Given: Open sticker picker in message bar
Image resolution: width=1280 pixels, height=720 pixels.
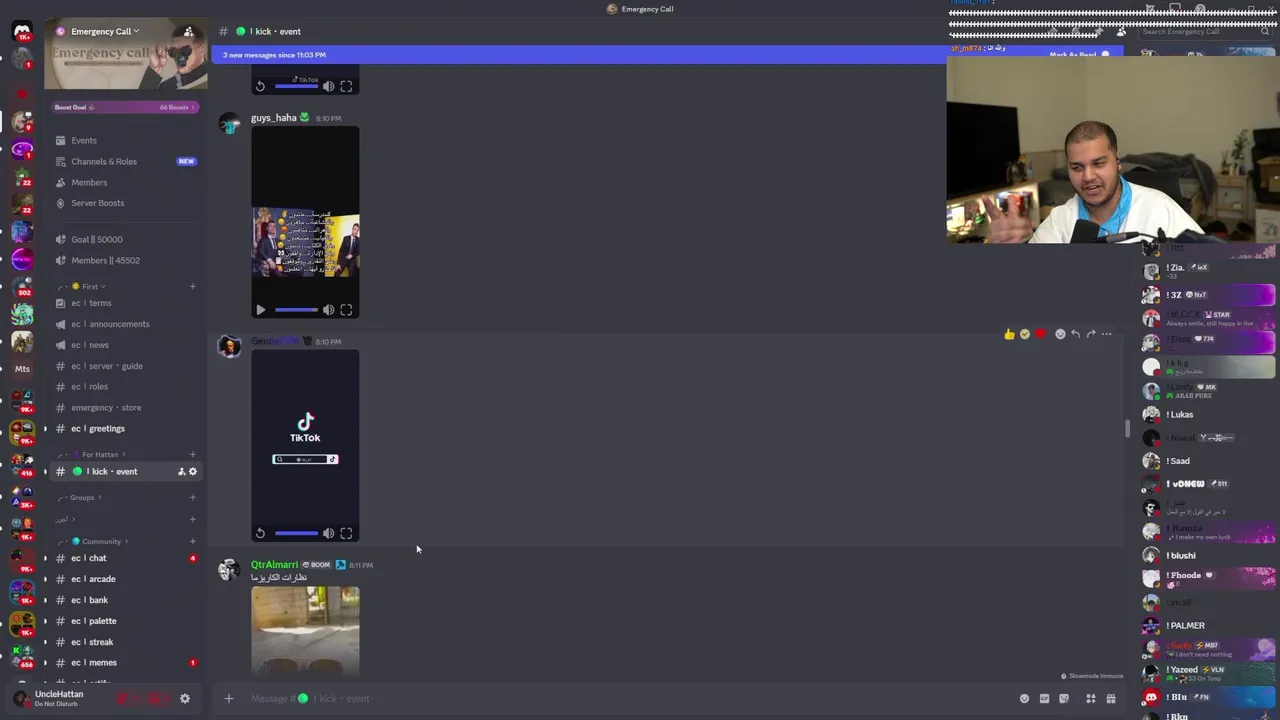Looking at the screenshot, I should pos(1064,699).
